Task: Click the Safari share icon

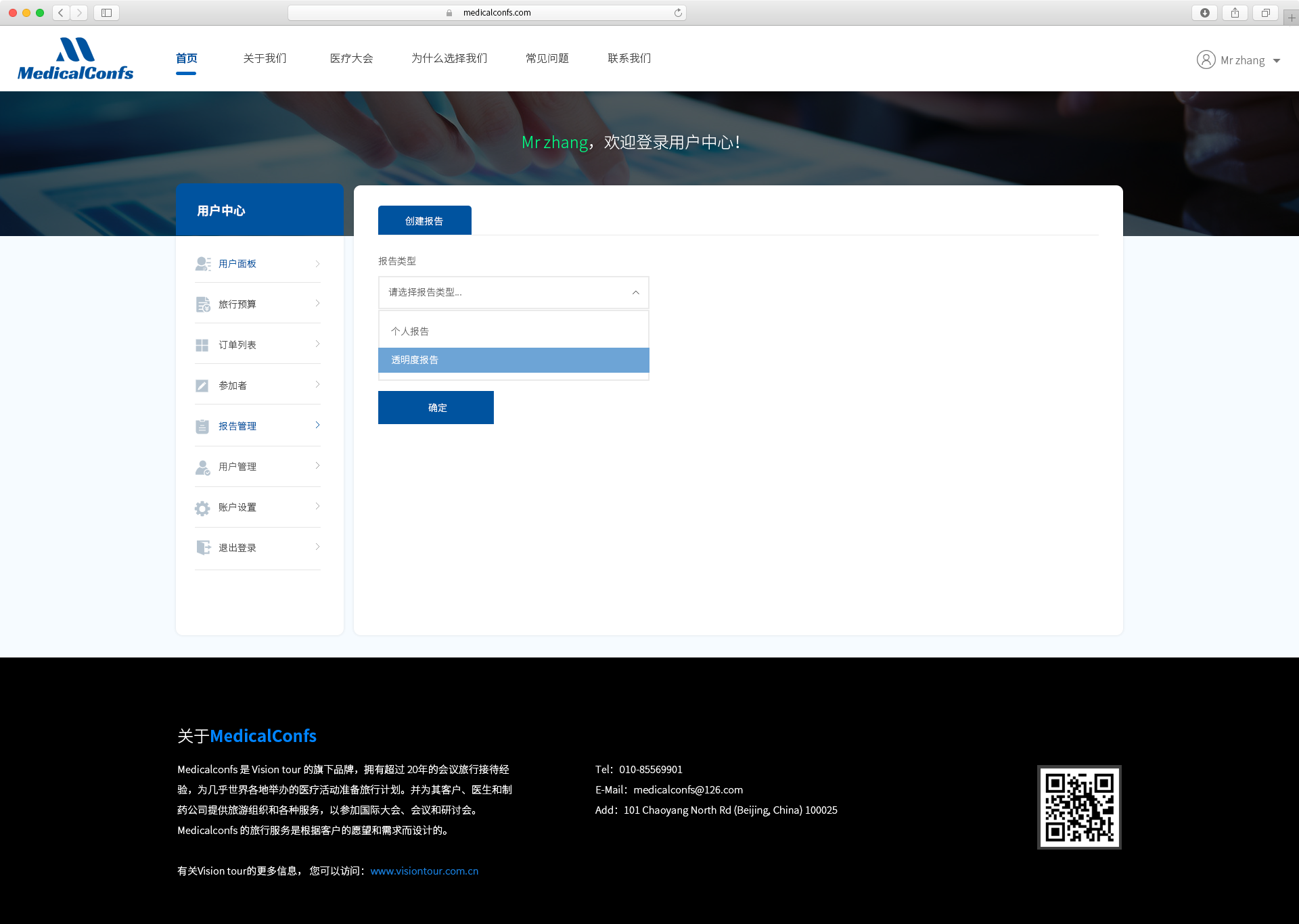Action: coord(1235,12)
